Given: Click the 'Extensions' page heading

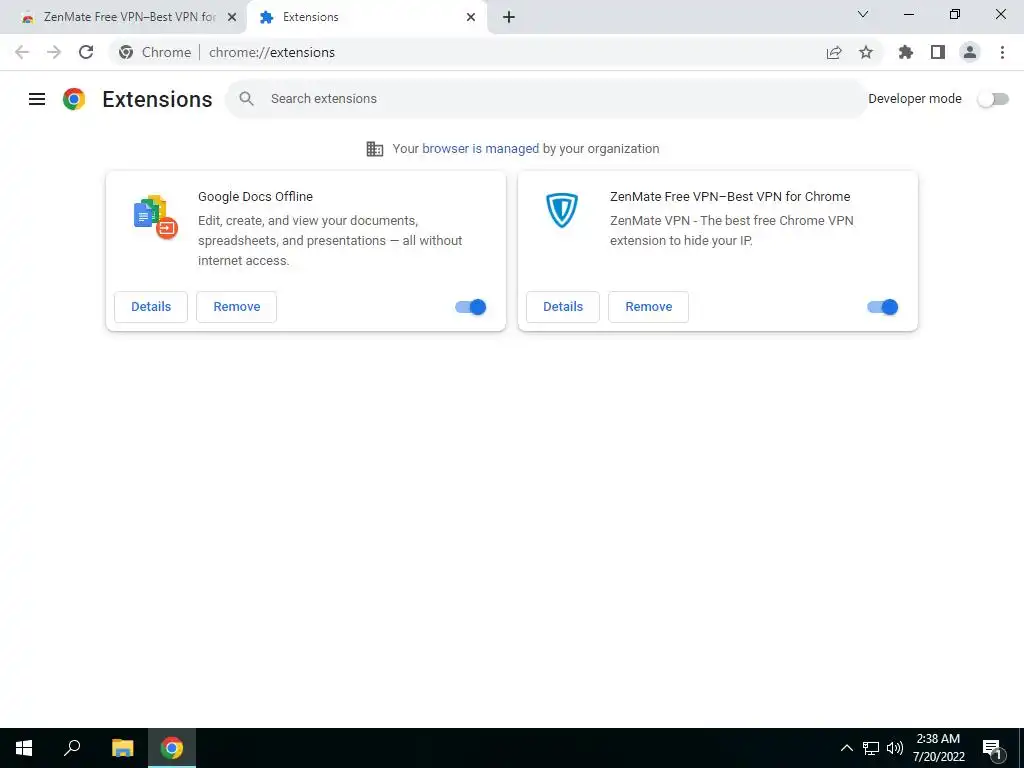Looking at the screenshot, I should coord(157,99).
